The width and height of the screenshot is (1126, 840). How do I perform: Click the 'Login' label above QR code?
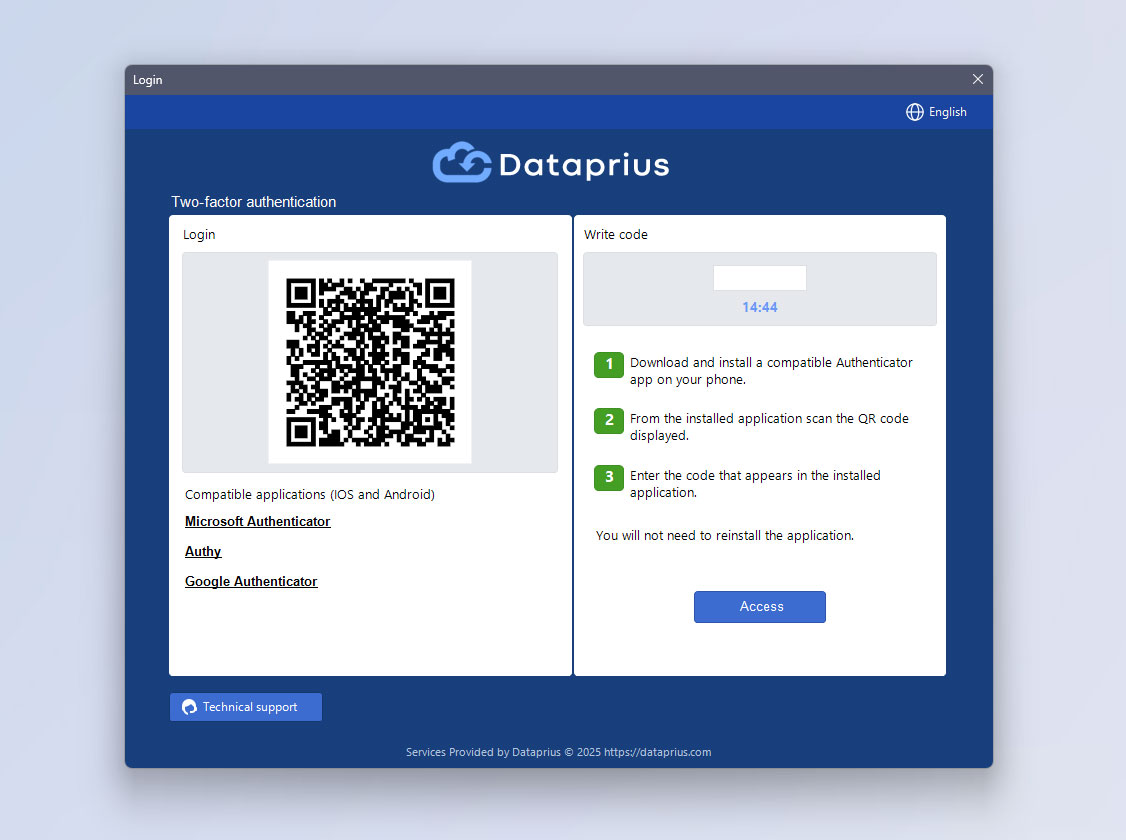pos(199,235)
